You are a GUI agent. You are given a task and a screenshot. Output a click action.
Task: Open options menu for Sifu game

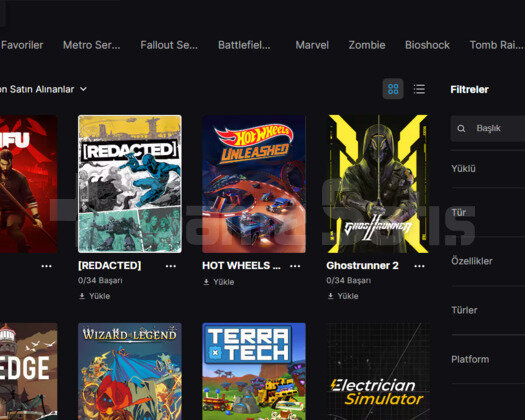(x=47, y=266)
